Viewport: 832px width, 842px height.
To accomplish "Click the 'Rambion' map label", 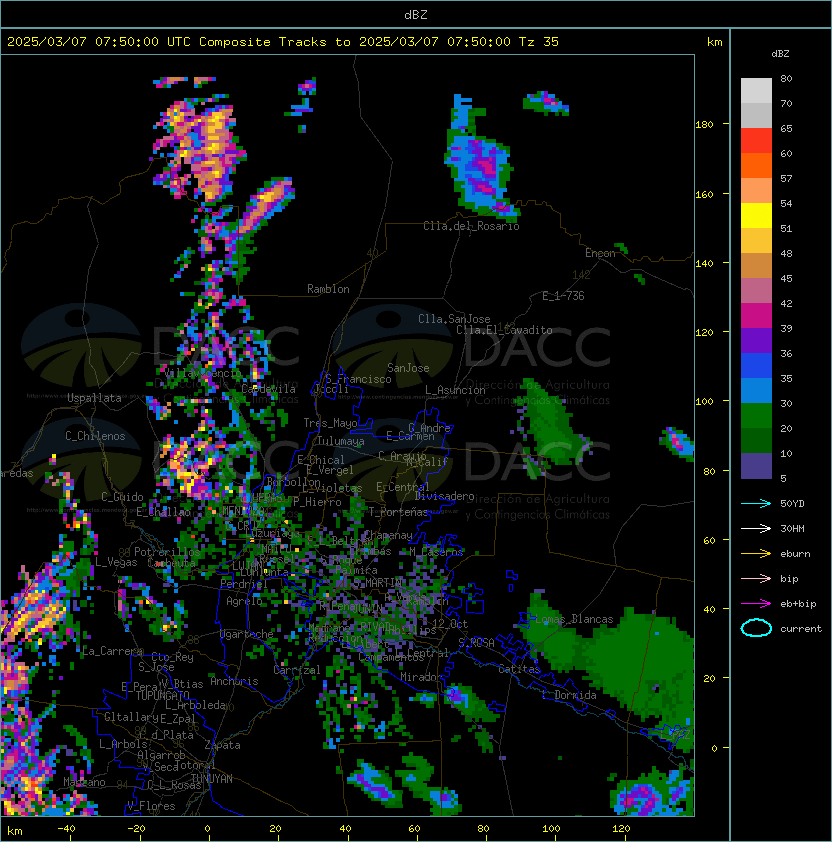I will click(328, 289).
